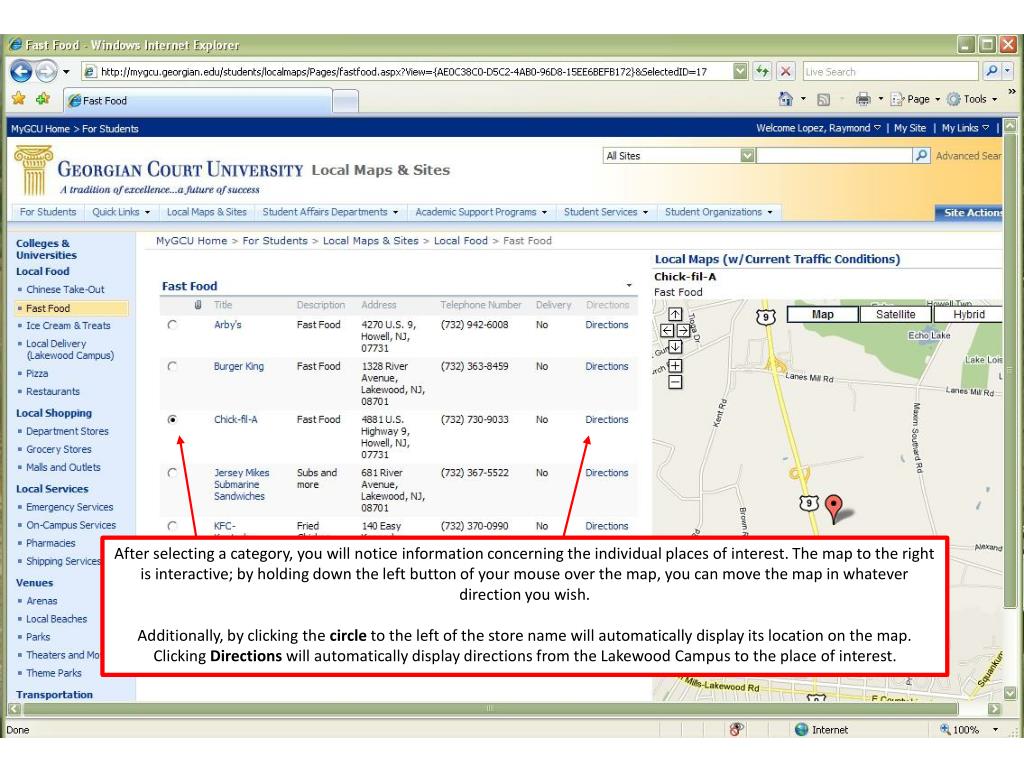
Task: Zoom out the map with minus icon
Action: point(675,382)
